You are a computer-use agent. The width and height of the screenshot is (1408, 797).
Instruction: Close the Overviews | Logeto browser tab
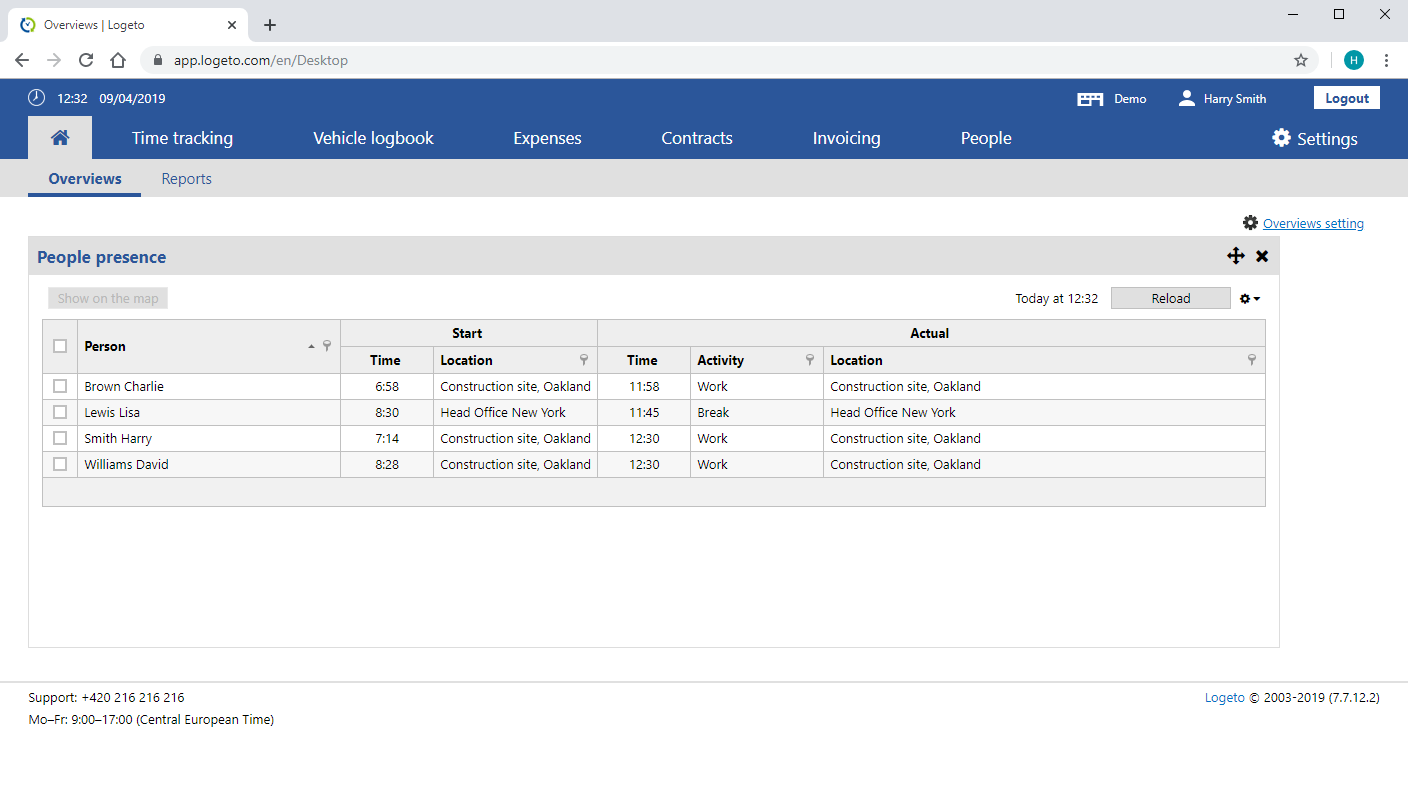(x=232, y=25)
